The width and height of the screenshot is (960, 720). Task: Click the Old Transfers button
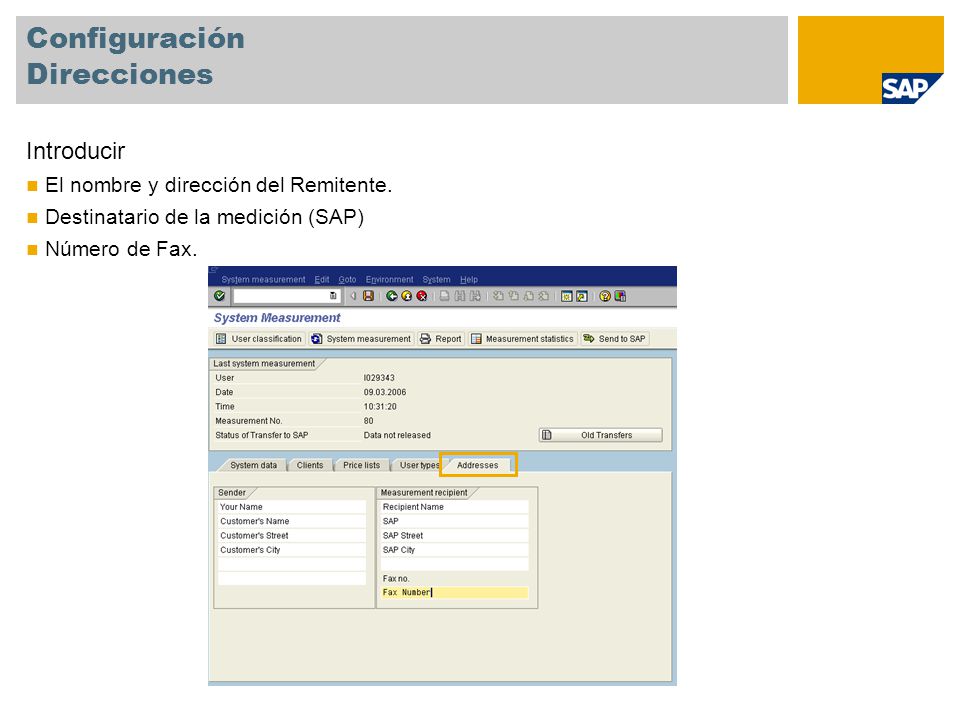coord(601,435)
